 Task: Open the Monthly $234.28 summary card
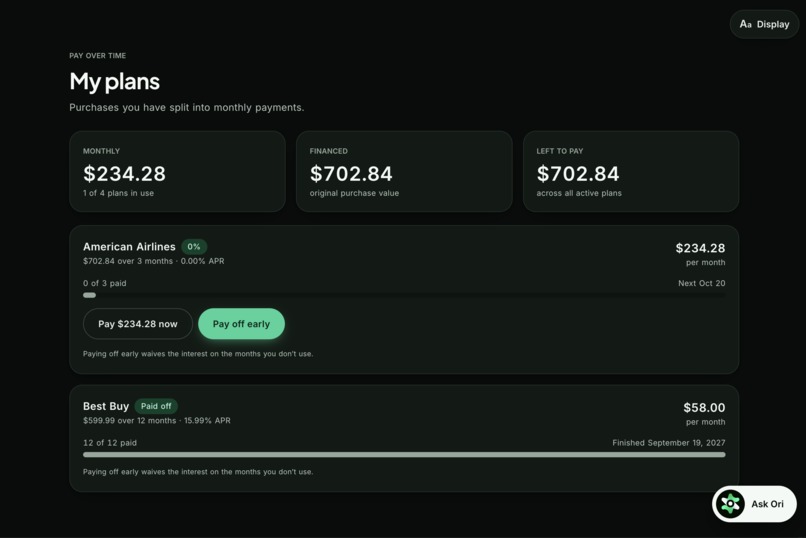[x=177, y=171]
